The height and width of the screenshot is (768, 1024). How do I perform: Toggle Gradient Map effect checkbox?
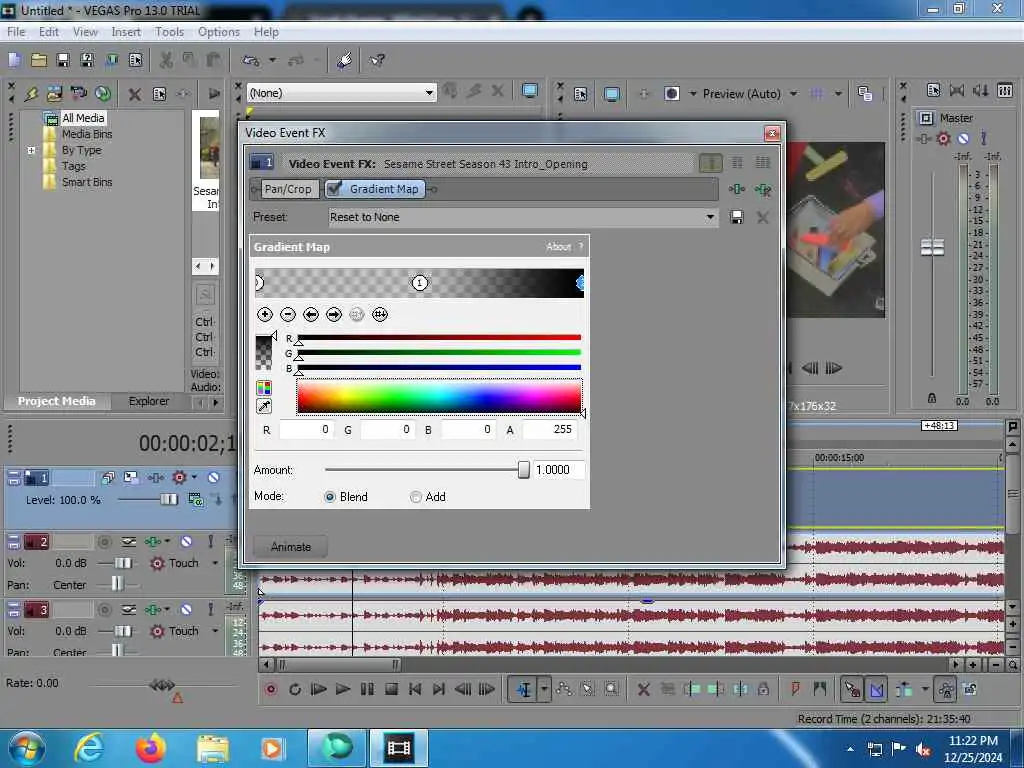click(334, 189)
